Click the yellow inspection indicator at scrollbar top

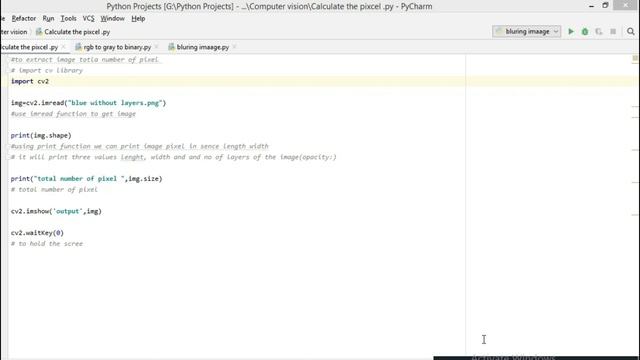point(635,58)
